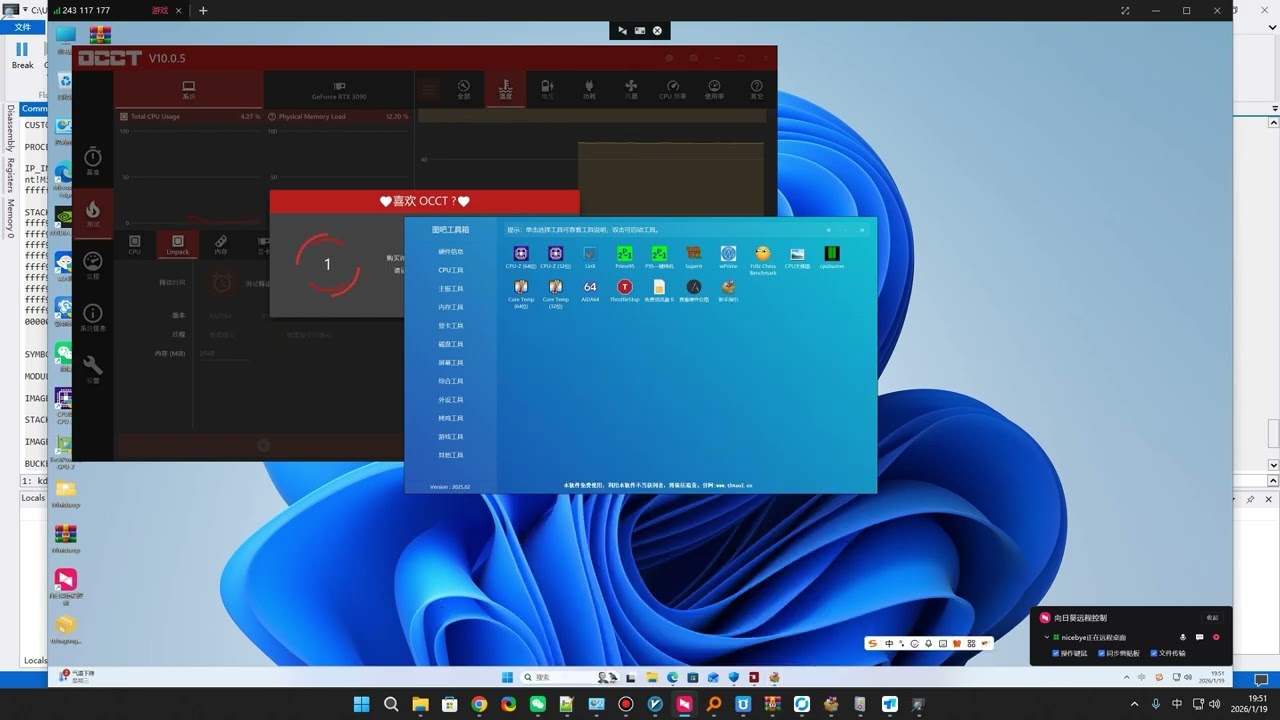Open the CPU工具 category
The image size is (1280, 720).
click(x=451, y=270)
